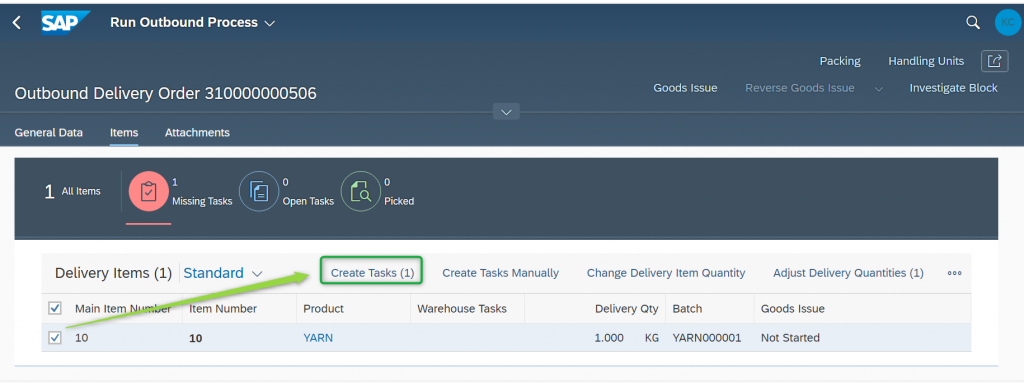Click the 1.000 delivery quantity value
This screenshot has width=1024, height=383.
point(609,338)
